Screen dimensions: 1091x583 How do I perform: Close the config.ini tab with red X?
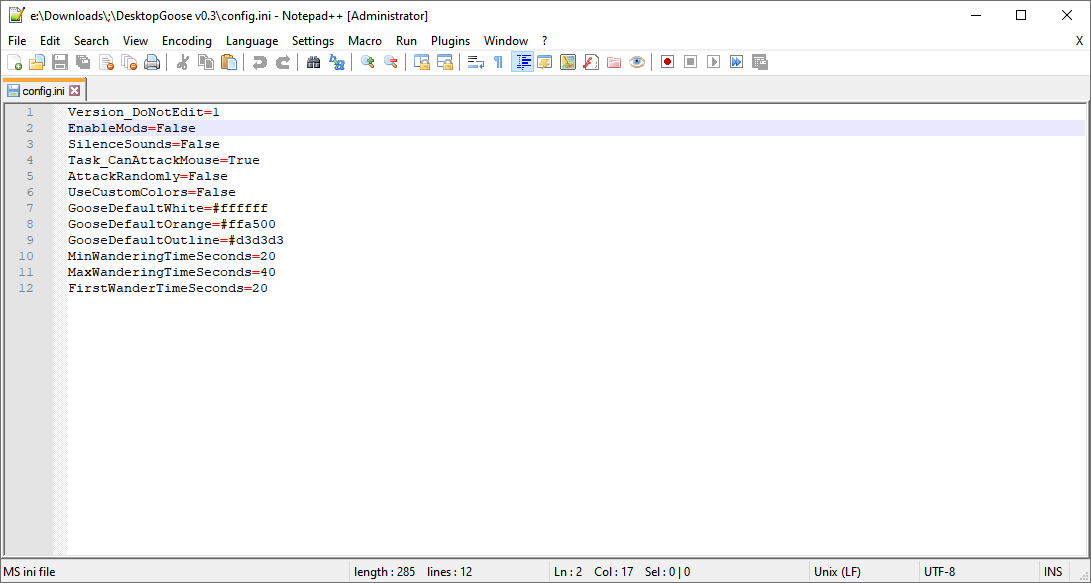coord(74,91)
